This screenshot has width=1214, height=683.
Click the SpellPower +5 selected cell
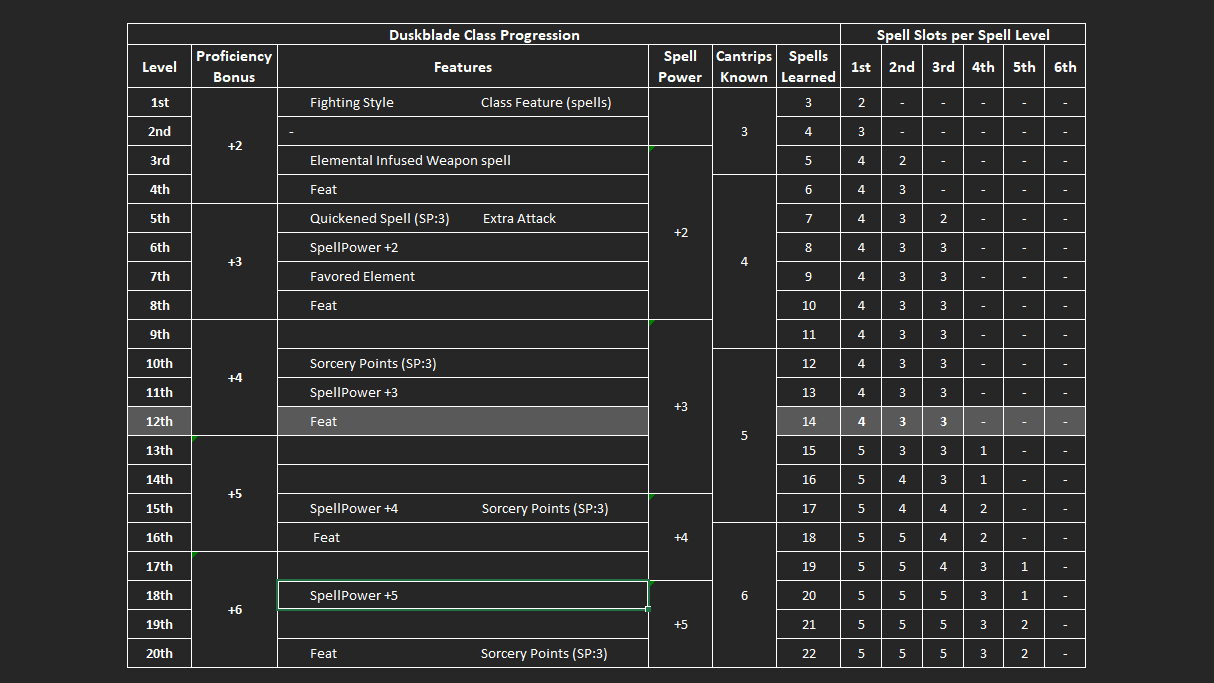coord(462,596)
